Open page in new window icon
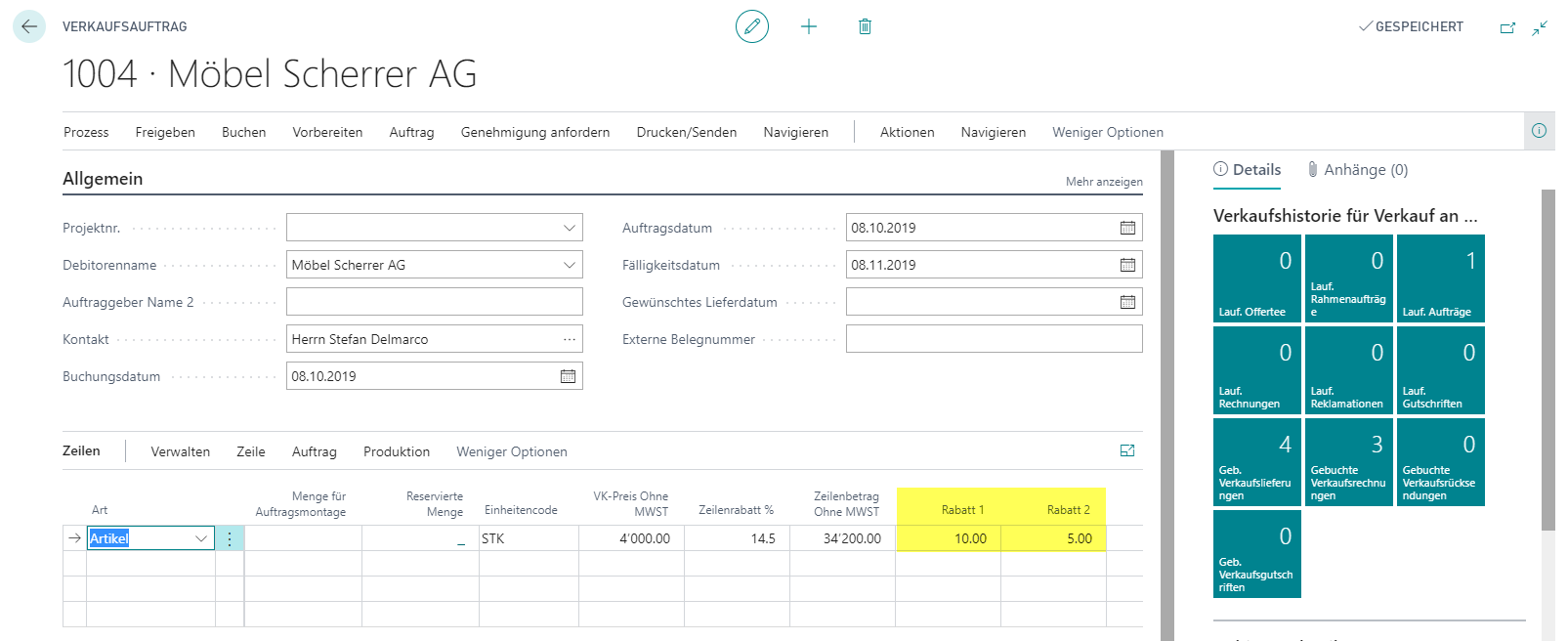The width and height of the screenshot is (1568, 641). coord(1507,27)
